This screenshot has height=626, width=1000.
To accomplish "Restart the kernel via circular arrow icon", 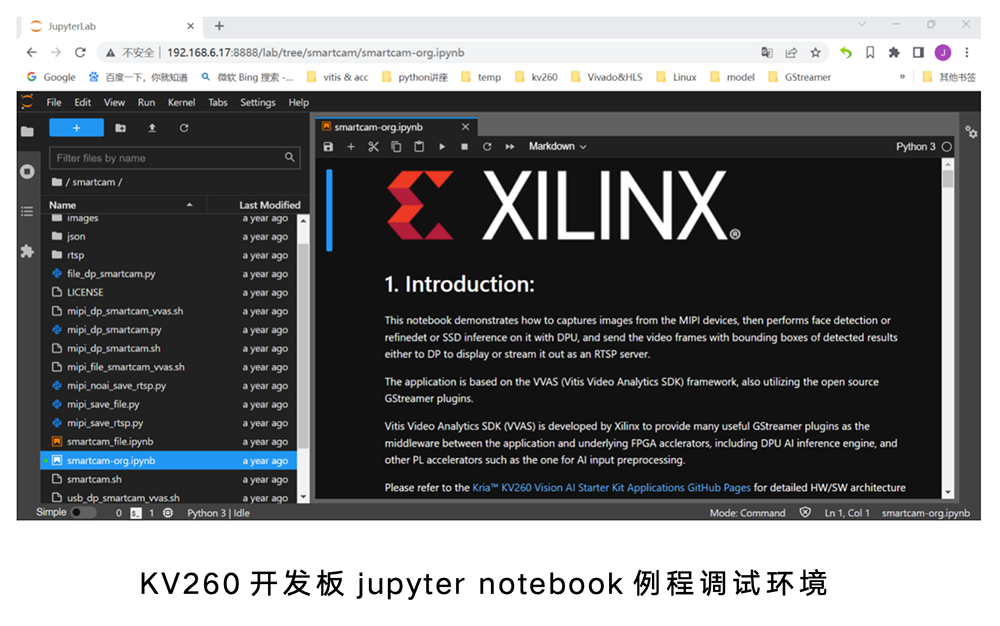I will point(486,146).
